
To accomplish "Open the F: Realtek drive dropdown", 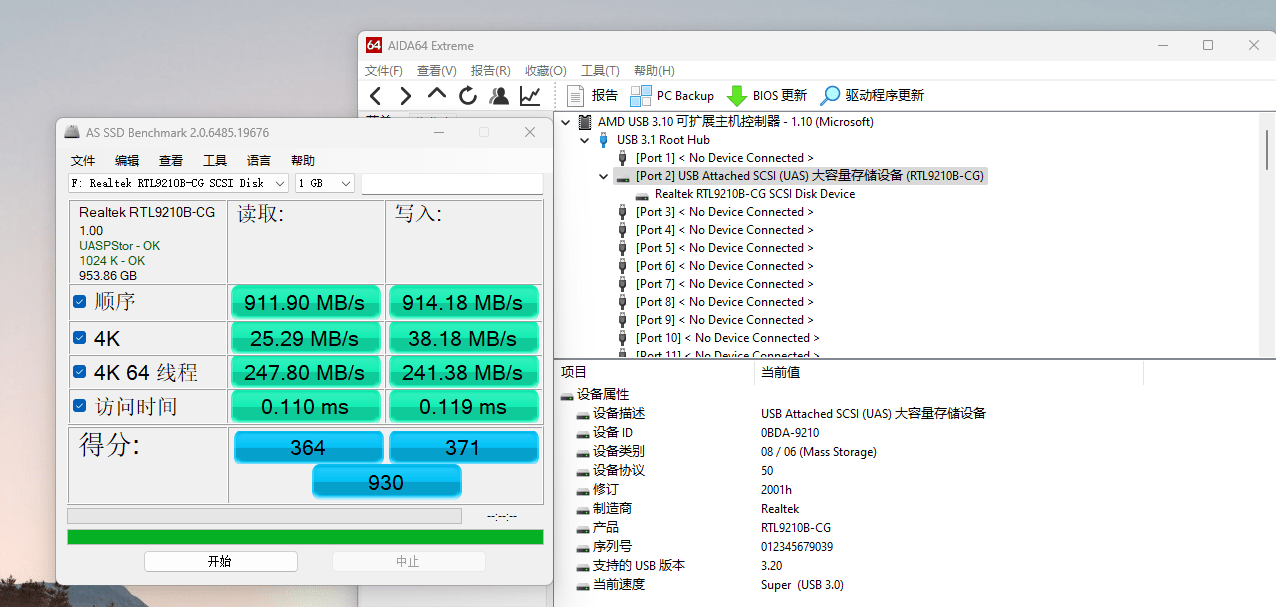I will [x=179, y=183].
